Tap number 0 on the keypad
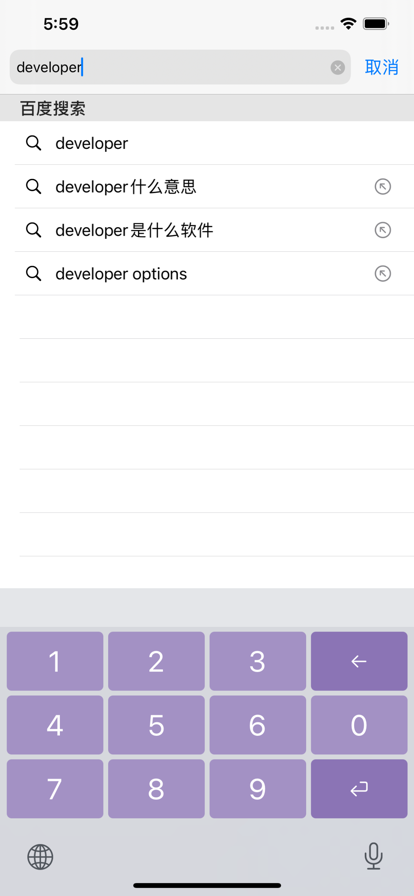The width and height of the screenshot is (414, 896). tap(359, 725)
